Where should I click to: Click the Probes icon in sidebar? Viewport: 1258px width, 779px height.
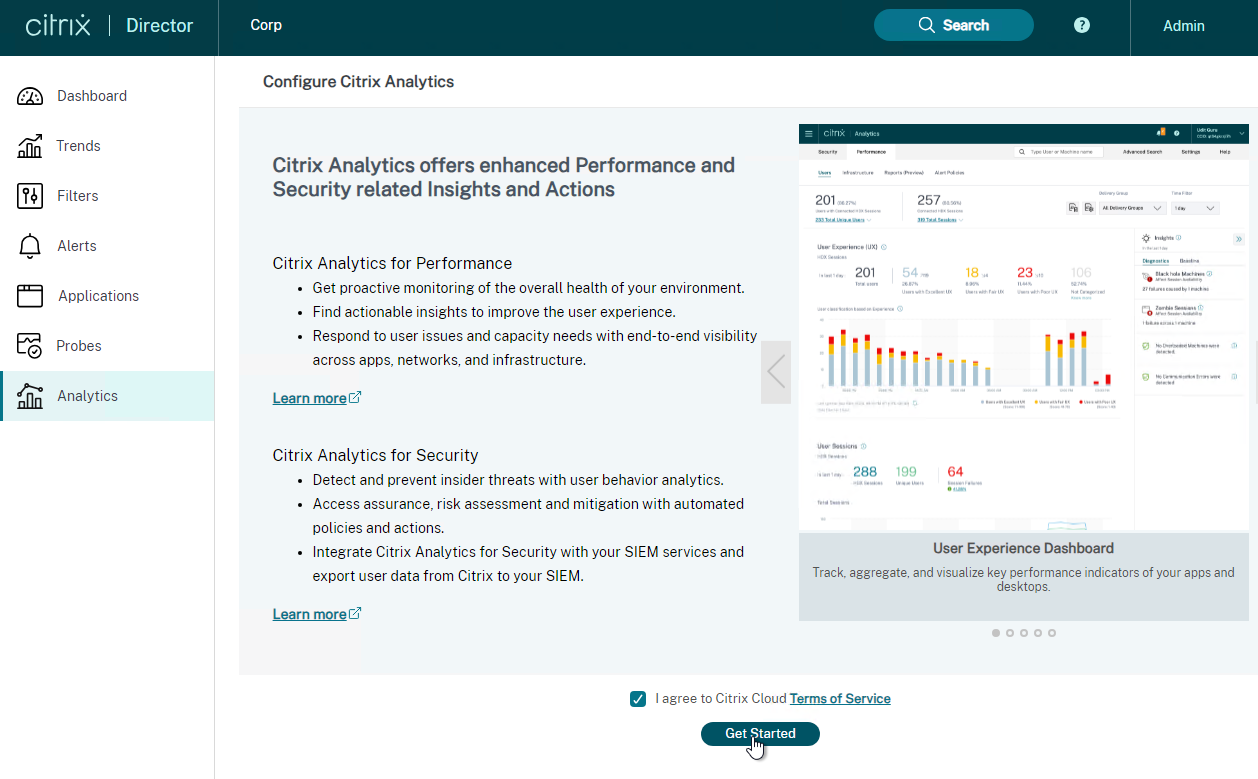tap(30, 346)
